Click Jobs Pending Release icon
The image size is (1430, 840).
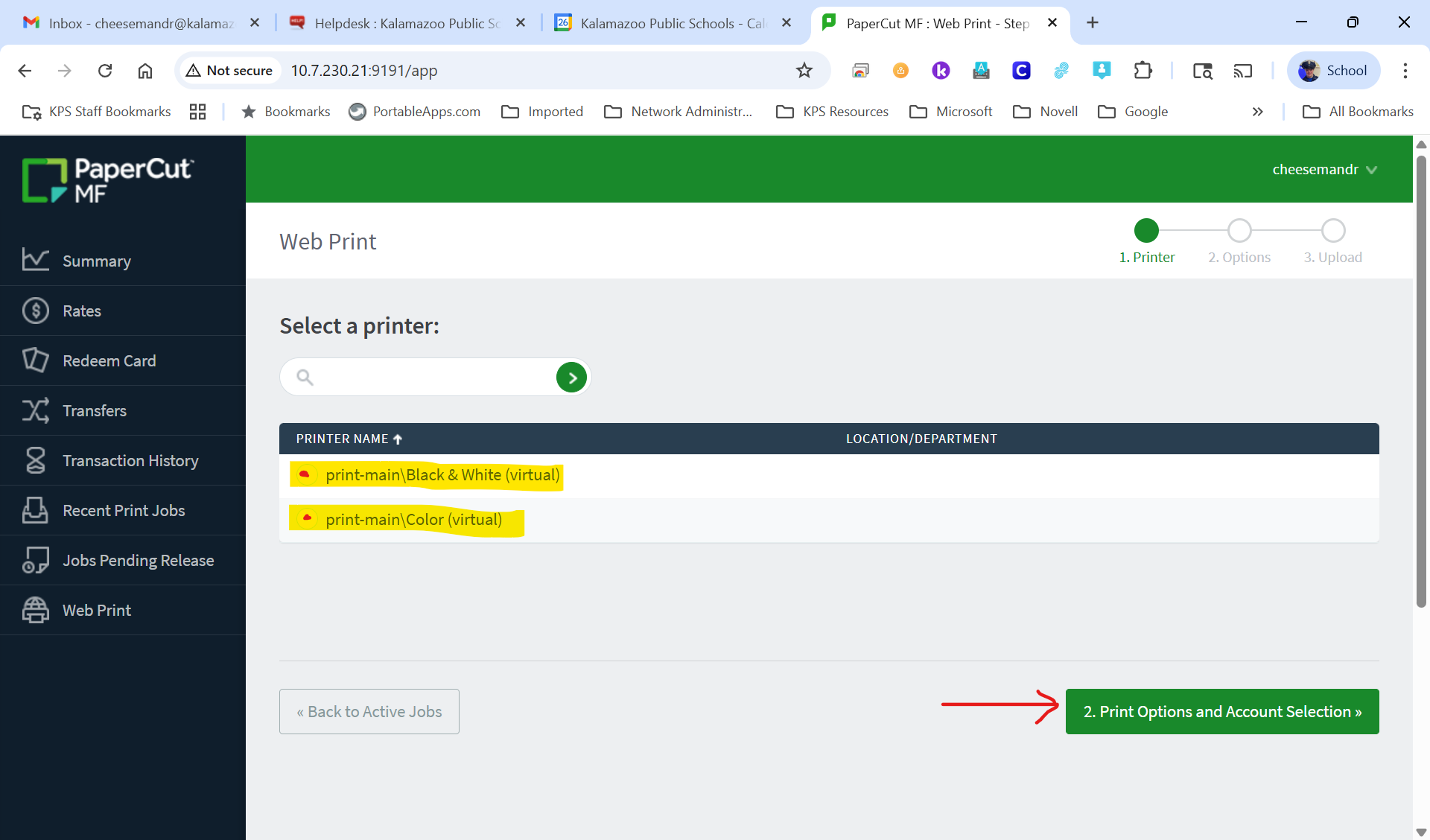pyautogui.click(x=35, y=560)
